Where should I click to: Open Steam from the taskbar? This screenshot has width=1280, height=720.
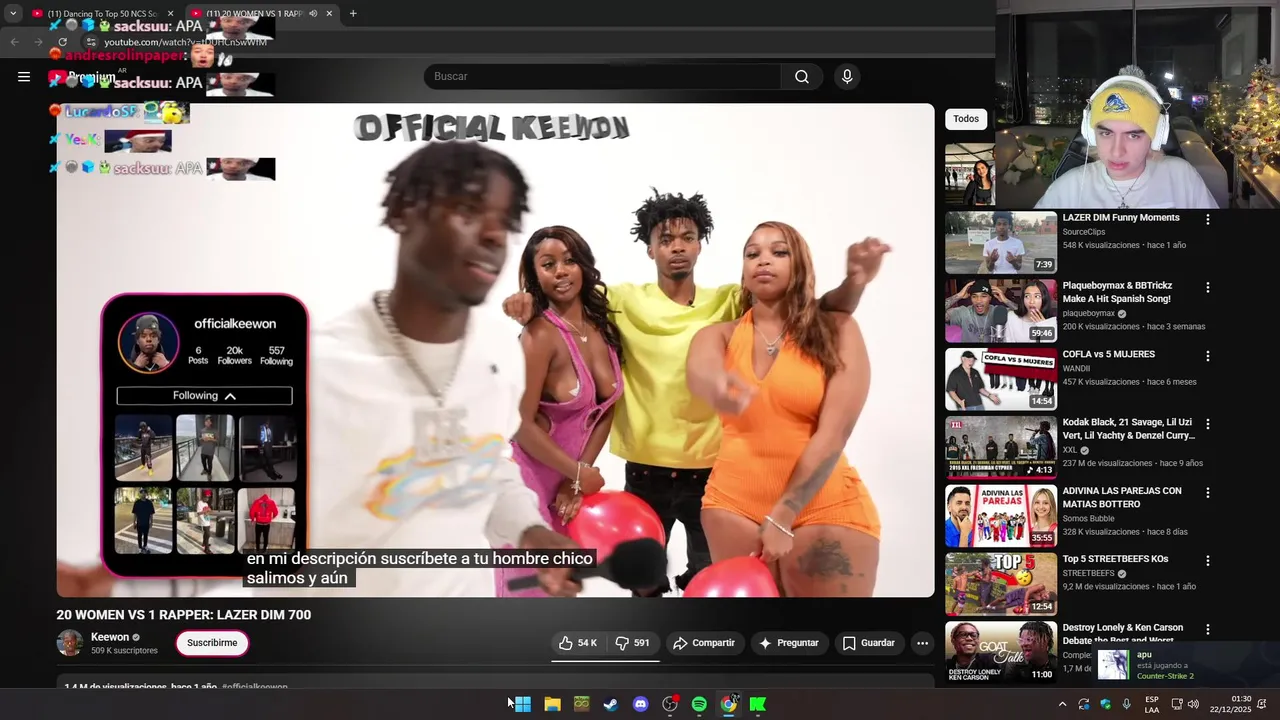(x=610, y=704)
